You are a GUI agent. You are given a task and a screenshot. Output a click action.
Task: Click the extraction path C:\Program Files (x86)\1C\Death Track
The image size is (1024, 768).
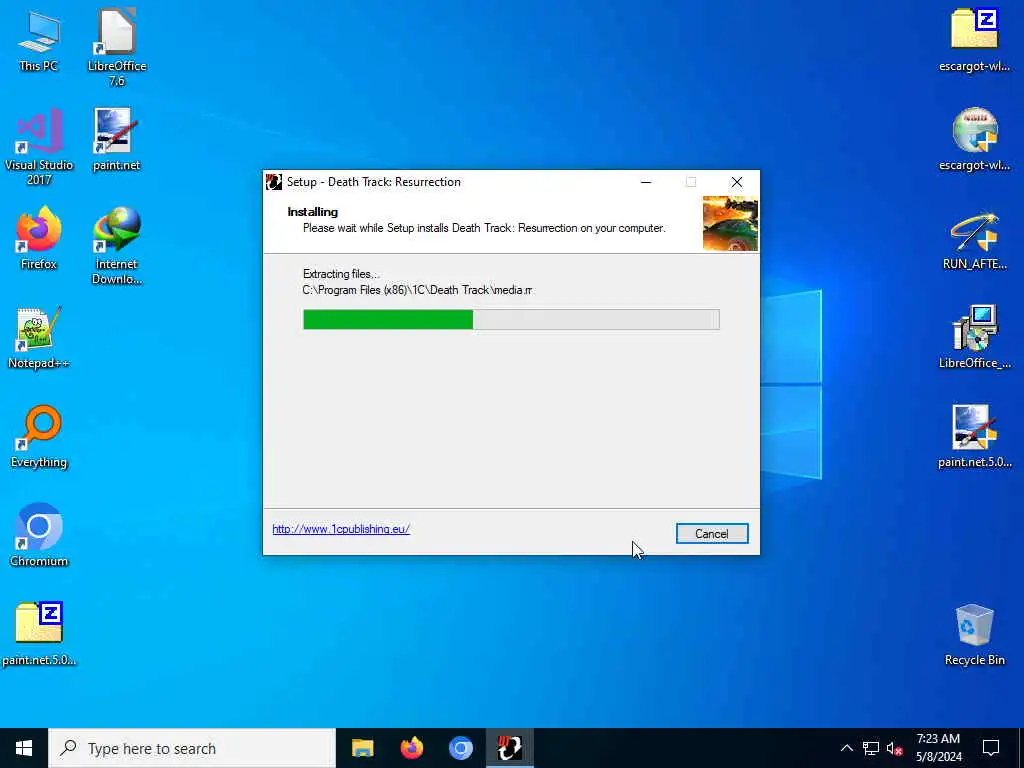click(x=417, y=290)
